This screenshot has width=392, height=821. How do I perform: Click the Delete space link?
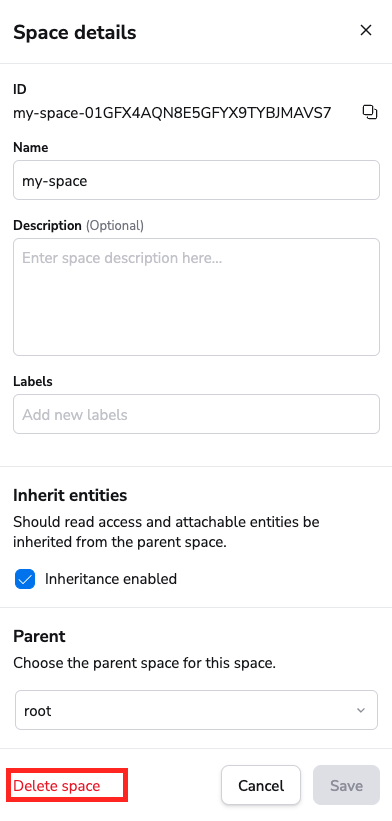[57, 785]
